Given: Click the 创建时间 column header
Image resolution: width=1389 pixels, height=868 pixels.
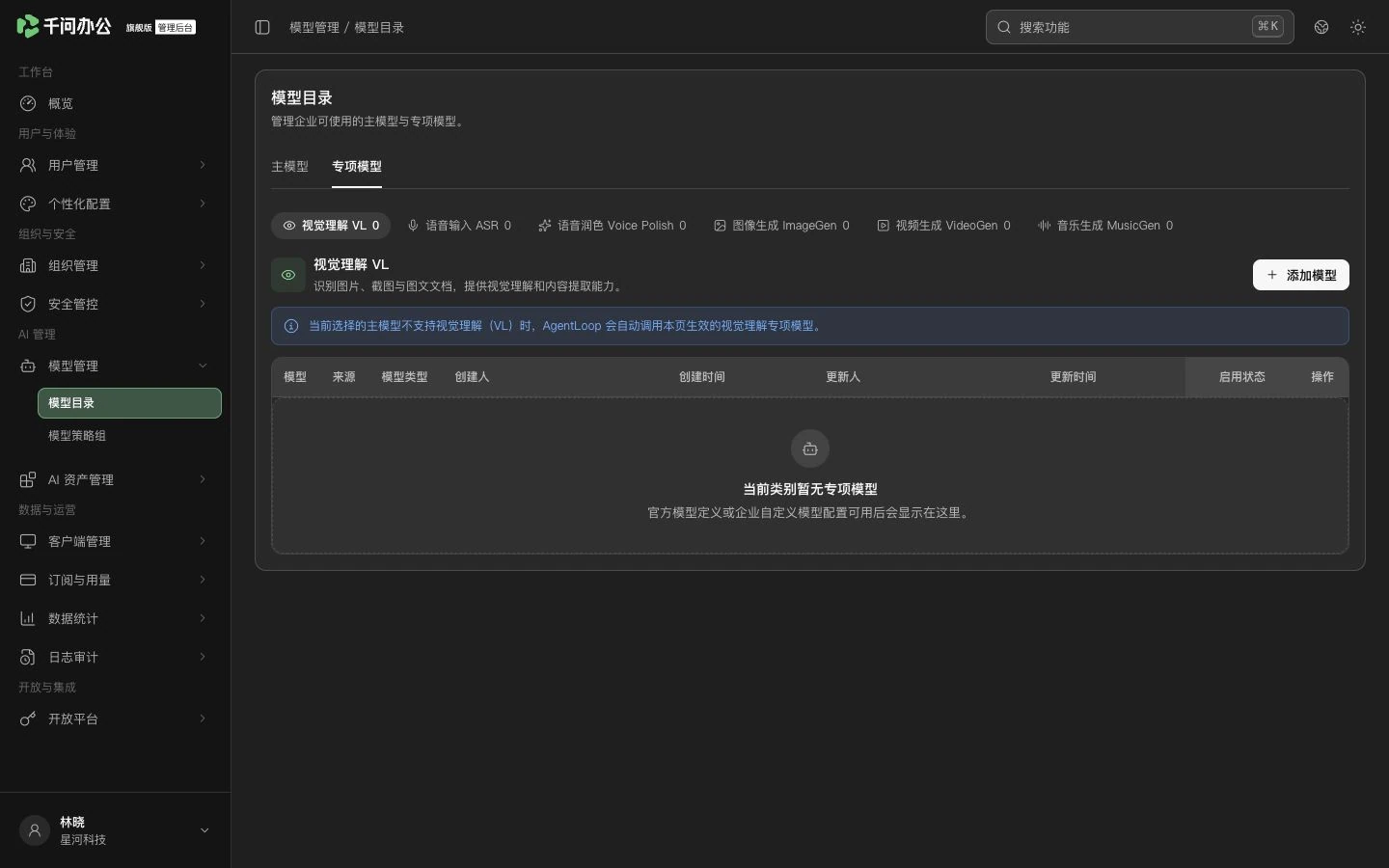Looking at the screenshot, I should [x=701, y=377].
